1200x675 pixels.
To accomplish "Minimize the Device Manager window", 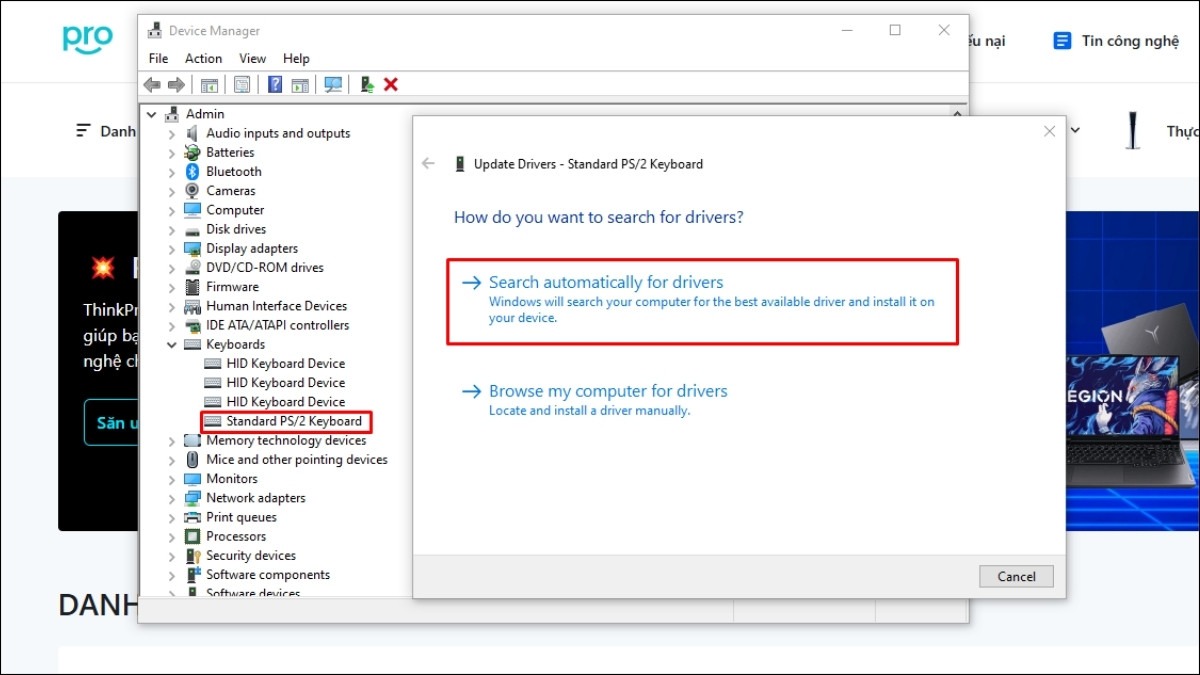I will (x=846, y=31).
